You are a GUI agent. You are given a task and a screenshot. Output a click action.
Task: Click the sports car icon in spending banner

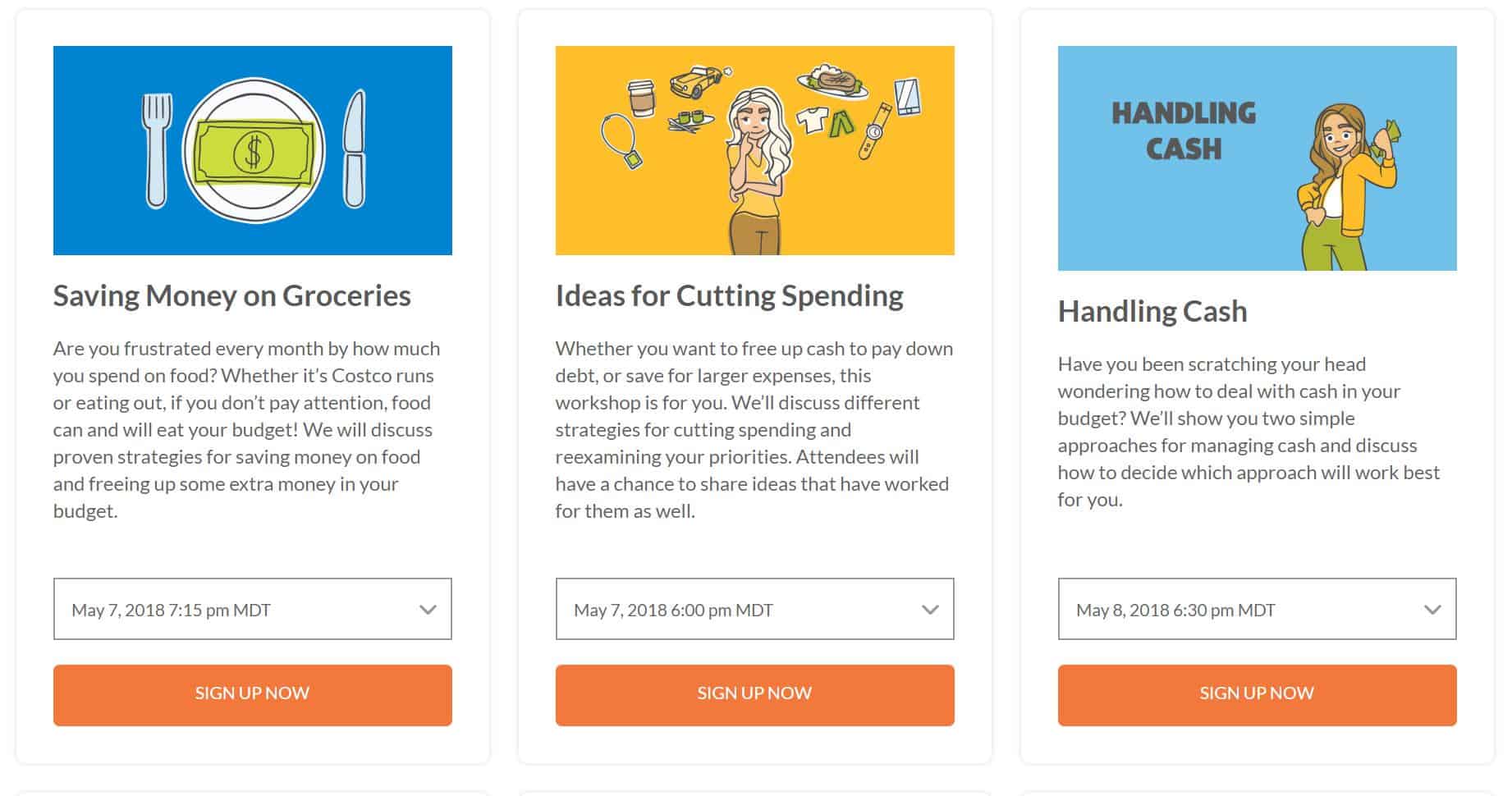click(697, 81)
